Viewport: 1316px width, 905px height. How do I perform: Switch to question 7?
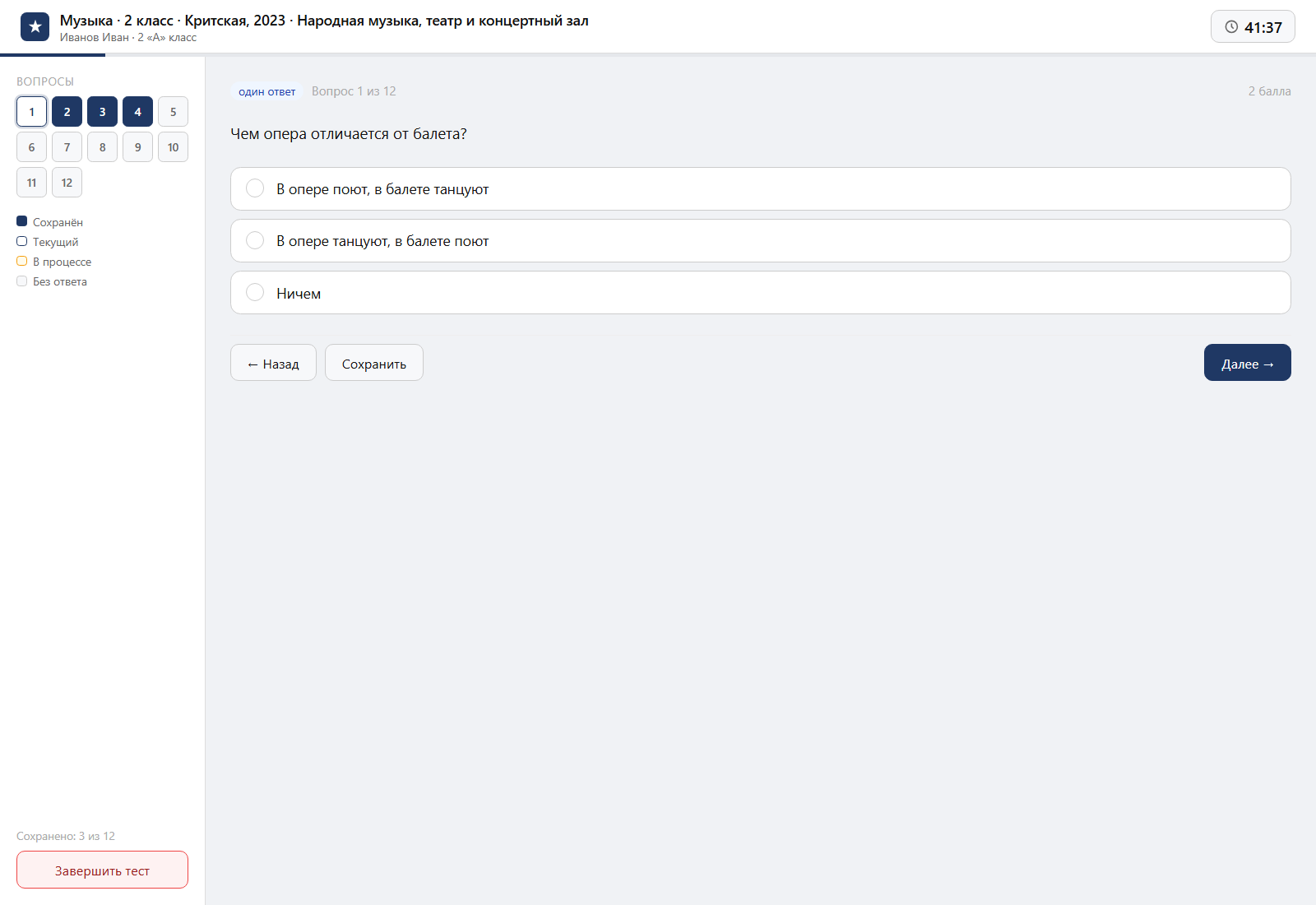click(x=67, y=147)
